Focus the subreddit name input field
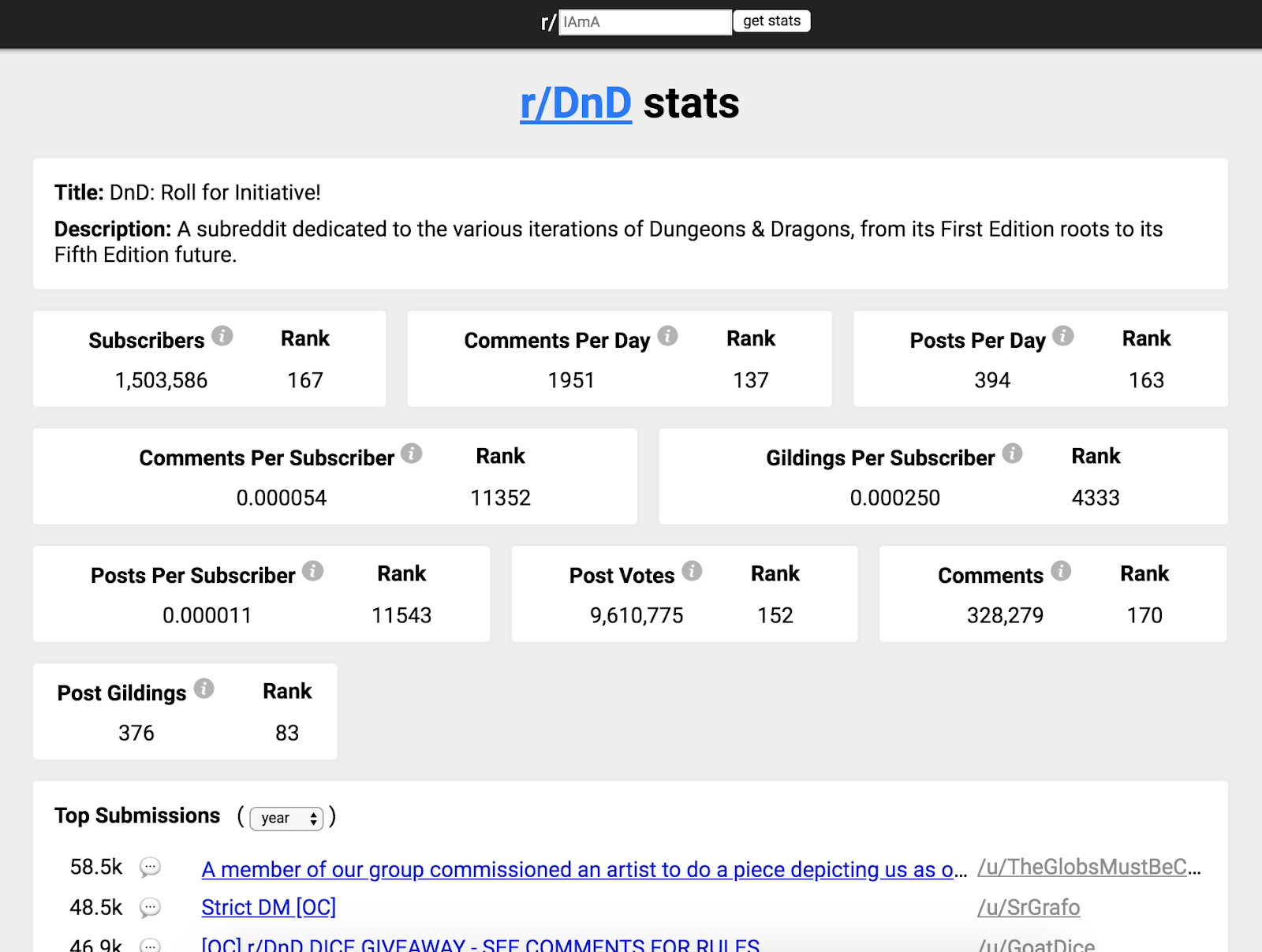The image size is (1262, 952). coord(645,22)
